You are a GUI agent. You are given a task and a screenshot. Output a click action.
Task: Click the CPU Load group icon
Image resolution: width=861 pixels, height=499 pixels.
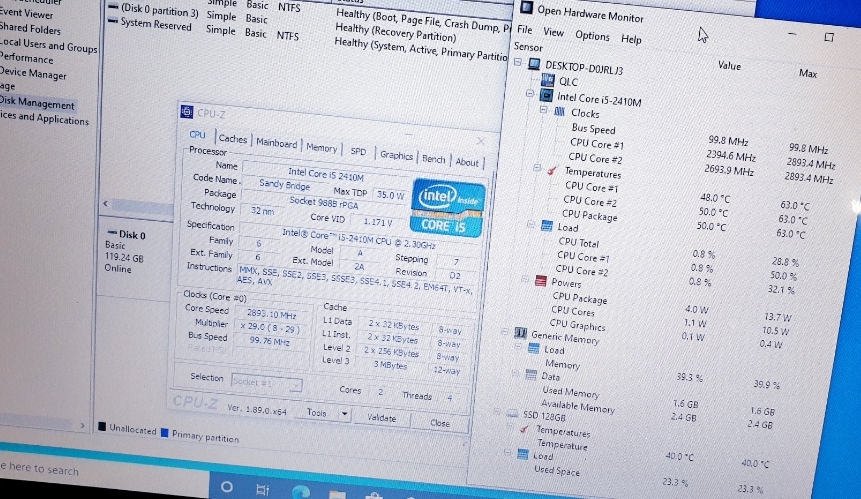546,226
